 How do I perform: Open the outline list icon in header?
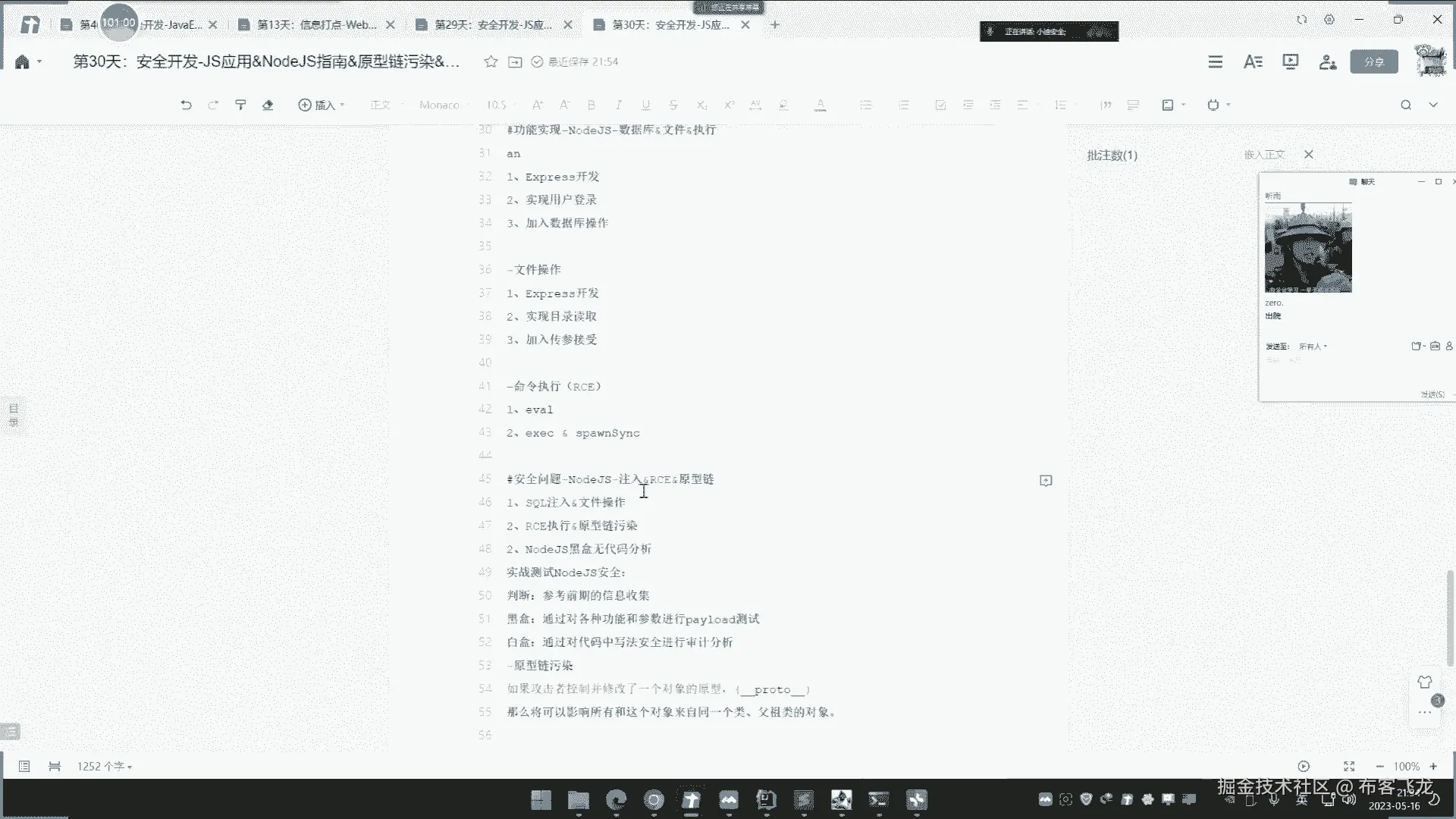1215,61
